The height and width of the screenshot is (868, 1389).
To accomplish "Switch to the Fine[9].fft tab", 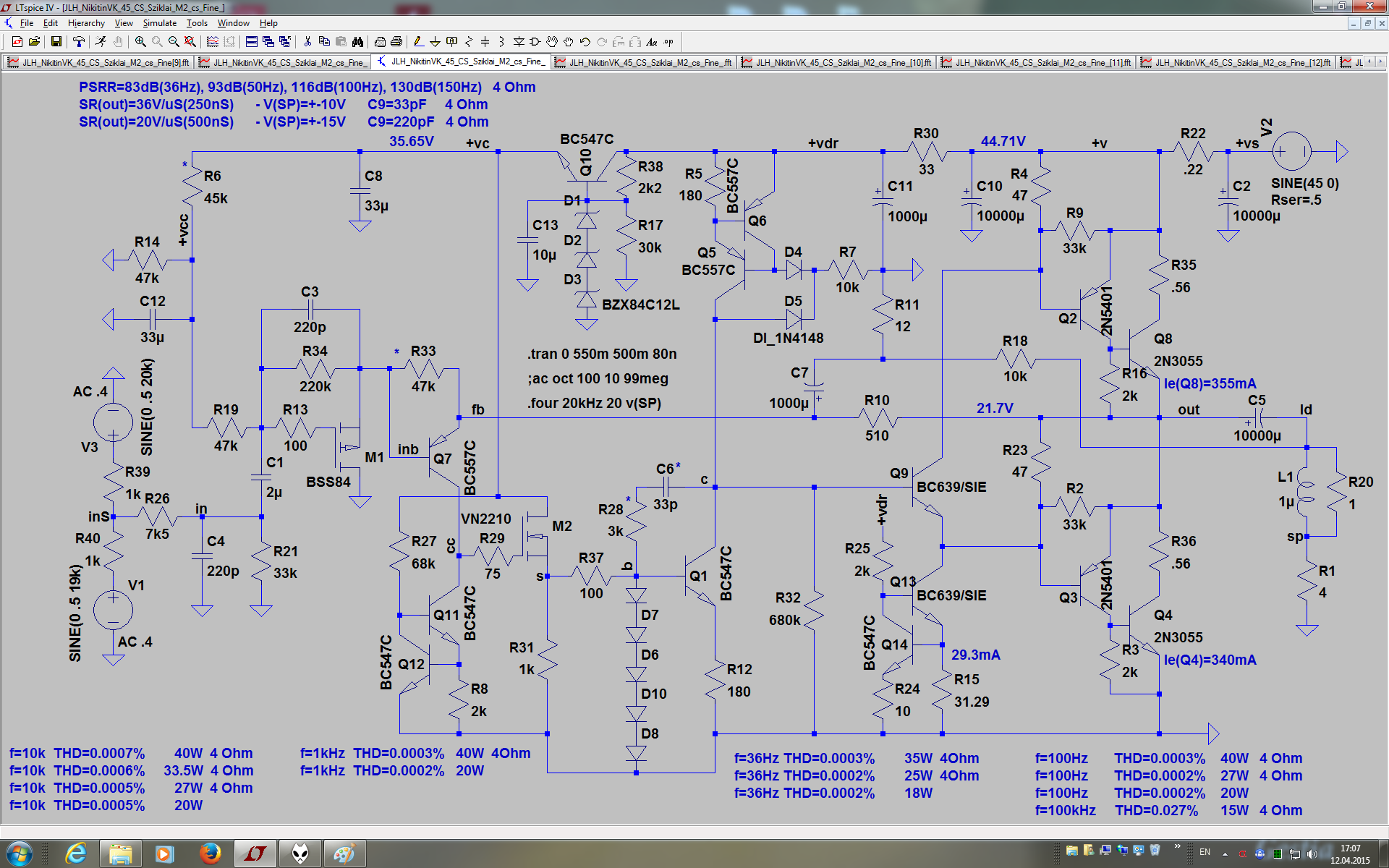I will coord(99,62).
